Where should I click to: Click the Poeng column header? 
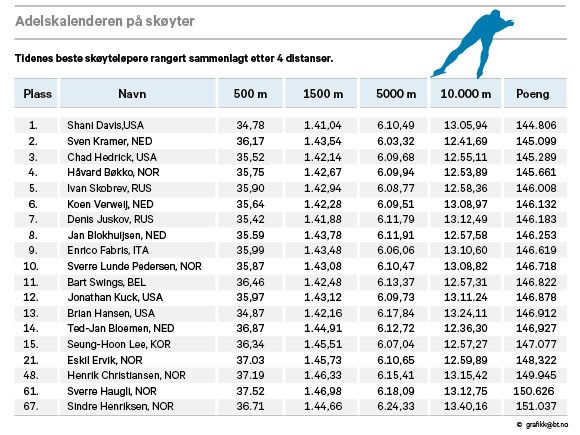point(533,94)
